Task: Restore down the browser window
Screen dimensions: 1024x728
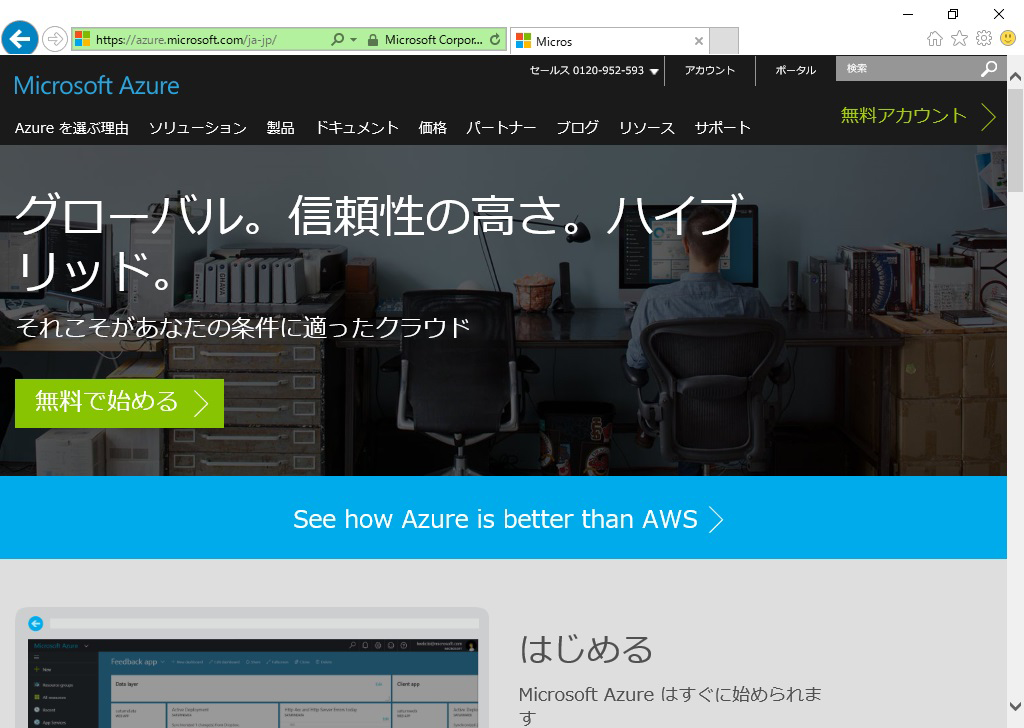Action: pos(953,14)
